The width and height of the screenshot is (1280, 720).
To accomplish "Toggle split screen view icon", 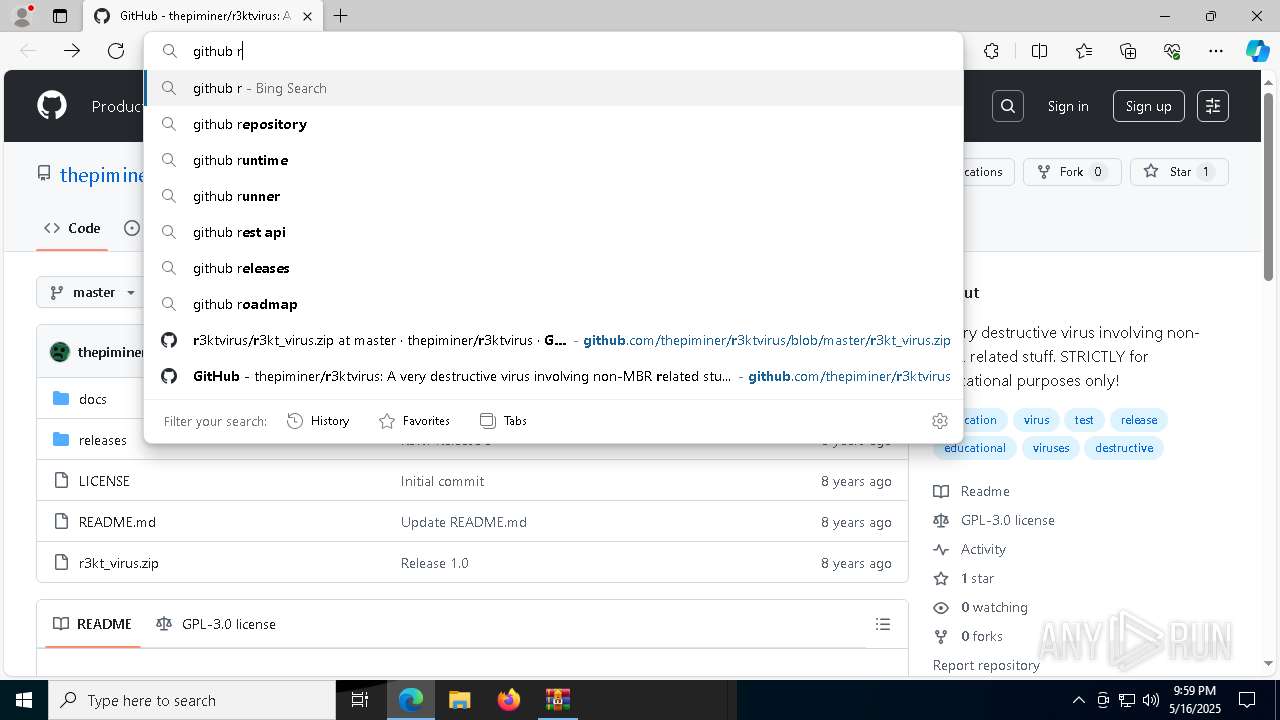I will coord(1039,51).
